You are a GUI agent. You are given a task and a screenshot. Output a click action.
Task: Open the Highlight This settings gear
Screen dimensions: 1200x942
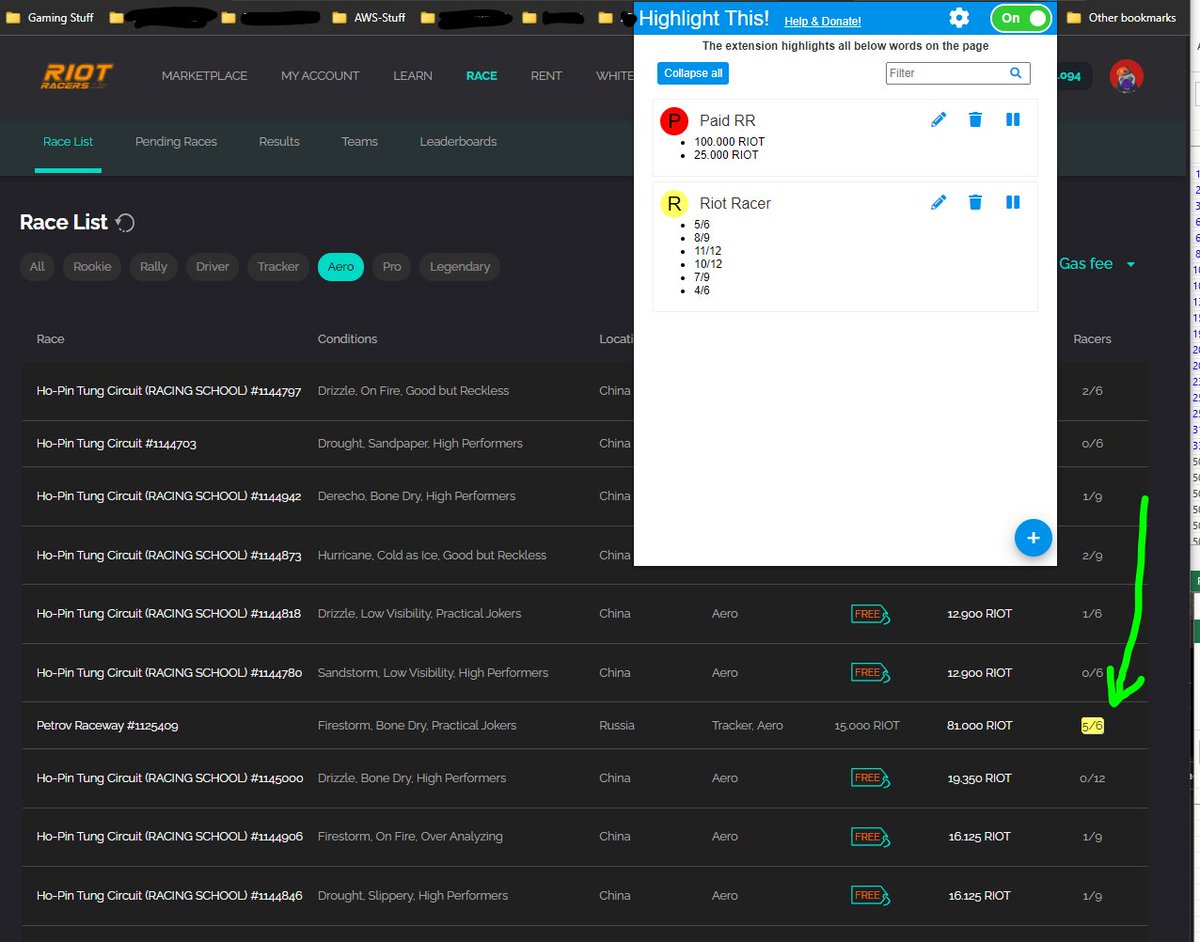(958, 18)
